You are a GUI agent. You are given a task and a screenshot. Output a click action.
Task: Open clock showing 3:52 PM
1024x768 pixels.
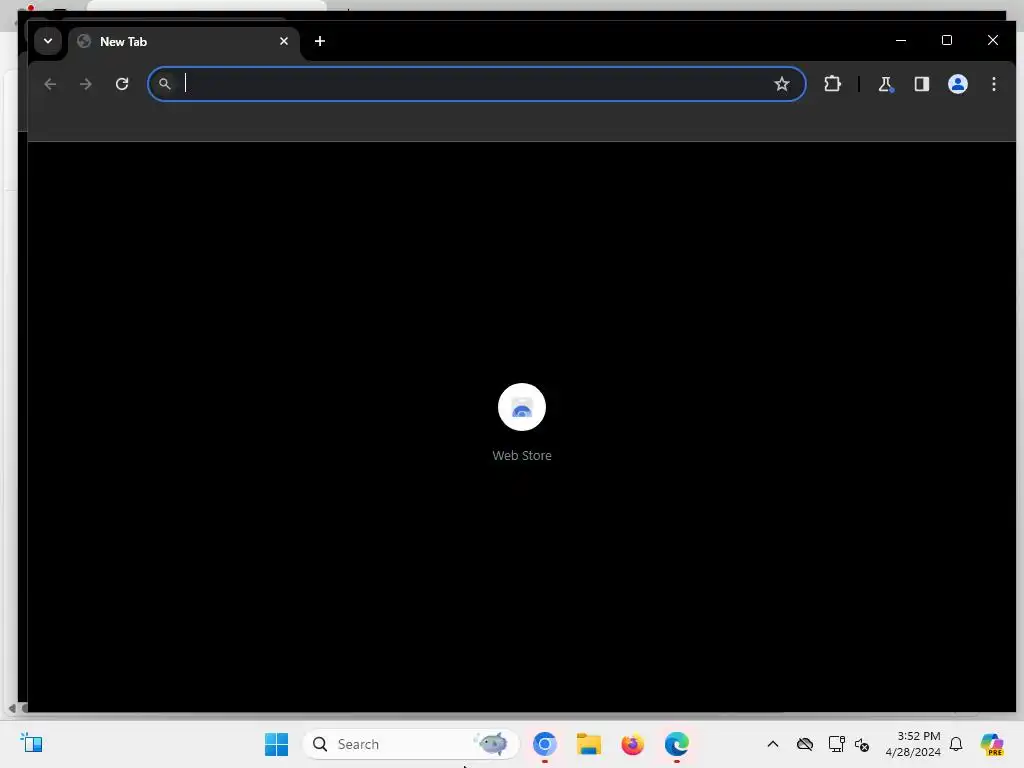coord(913,744)
